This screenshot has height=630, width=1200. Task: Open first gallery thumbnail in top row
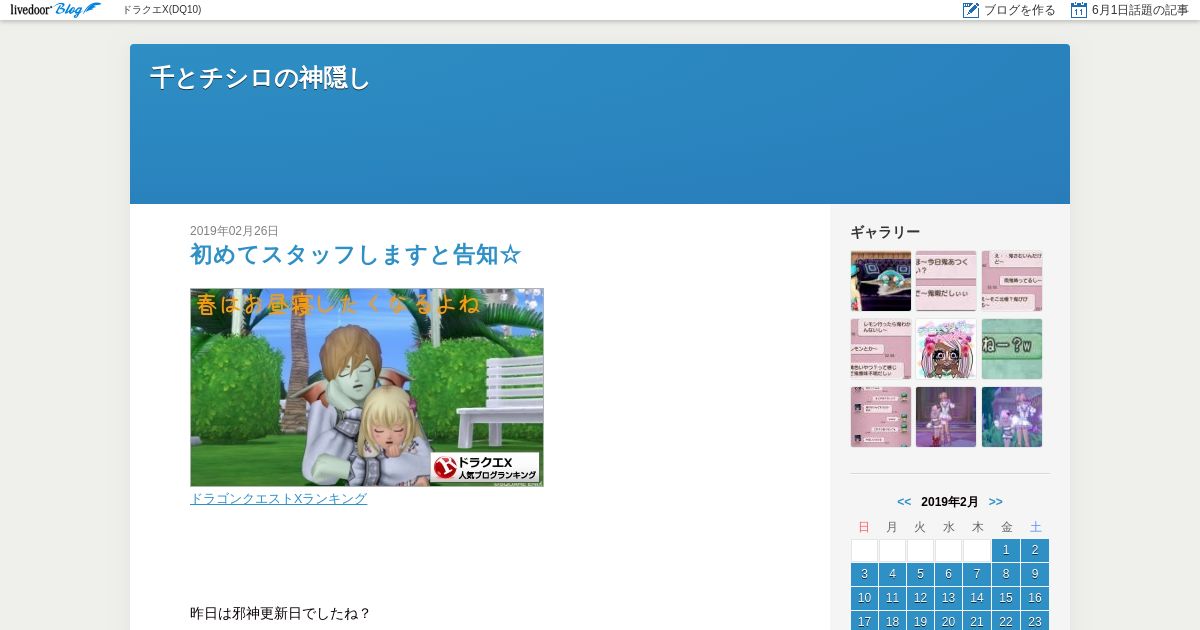pos(881,281)
